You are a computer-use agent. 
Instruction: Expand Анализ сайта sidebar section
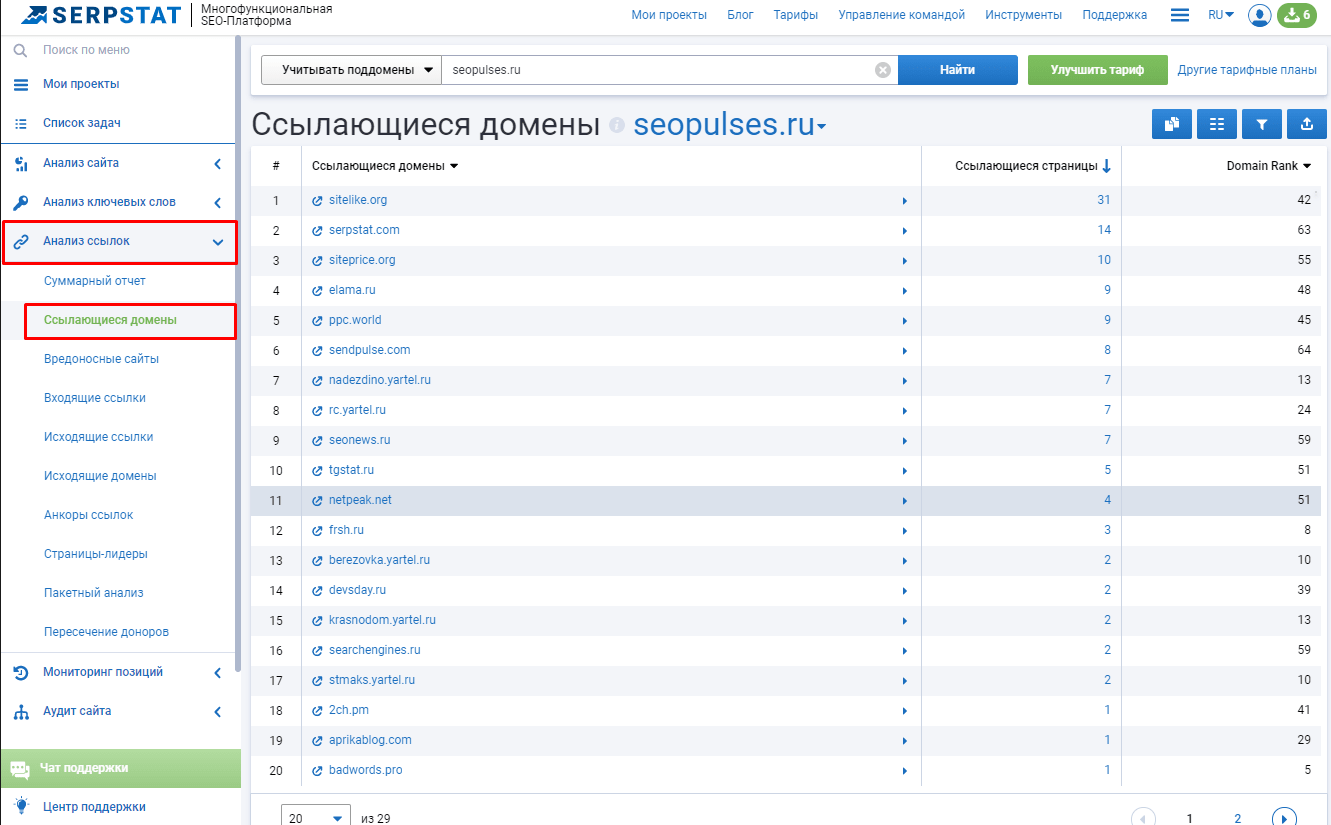218,164
